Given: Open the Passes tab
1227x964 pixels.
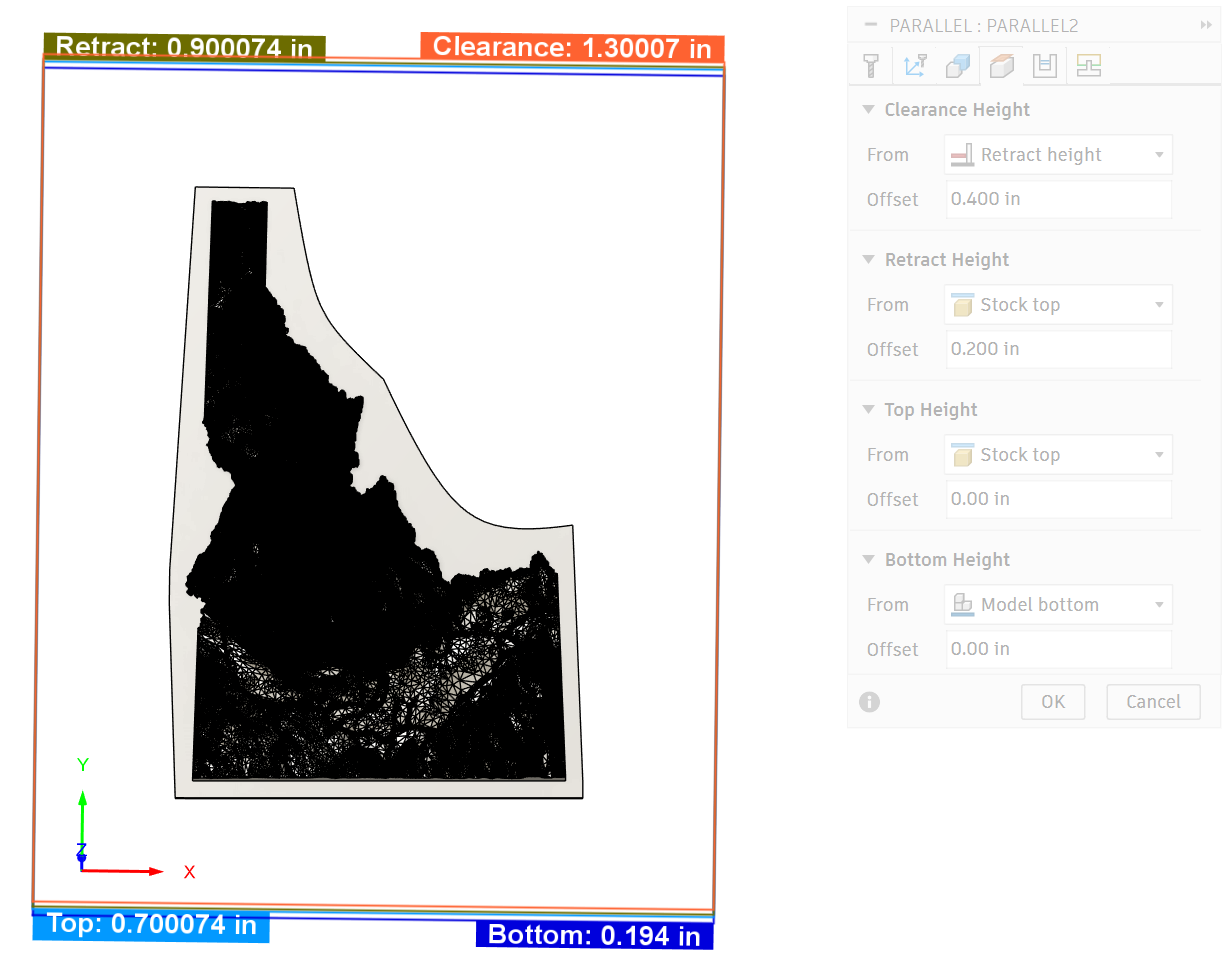Looking at the screenshot, I should [x=1045, y=67].
